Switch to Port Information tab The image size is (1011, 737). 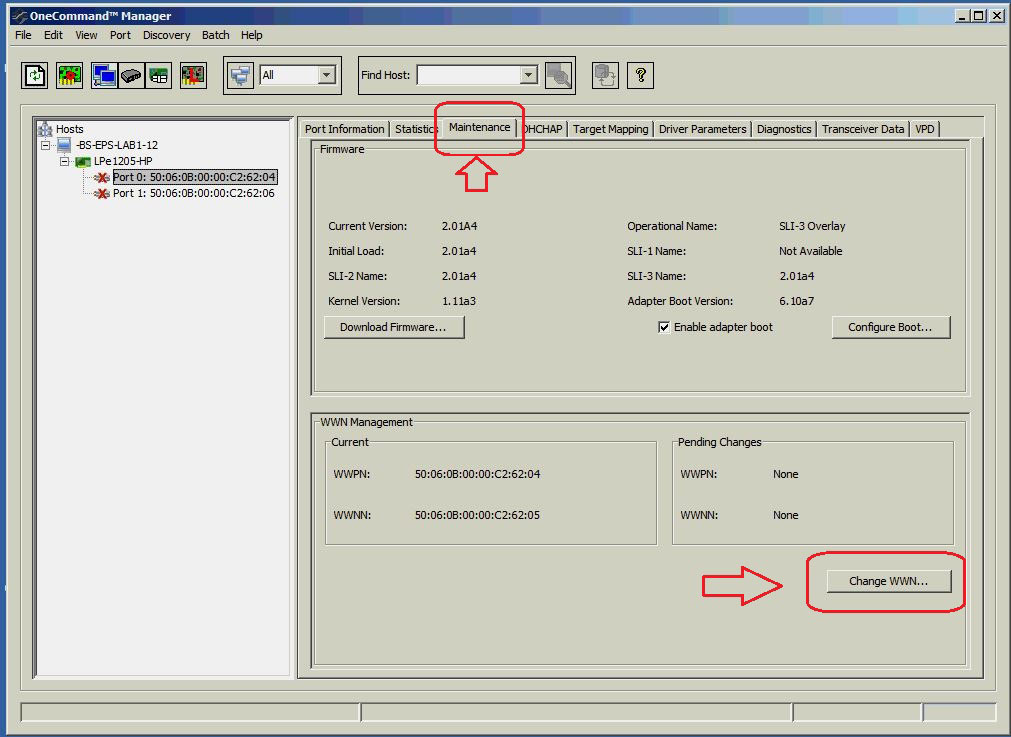(x=344, y=129)
